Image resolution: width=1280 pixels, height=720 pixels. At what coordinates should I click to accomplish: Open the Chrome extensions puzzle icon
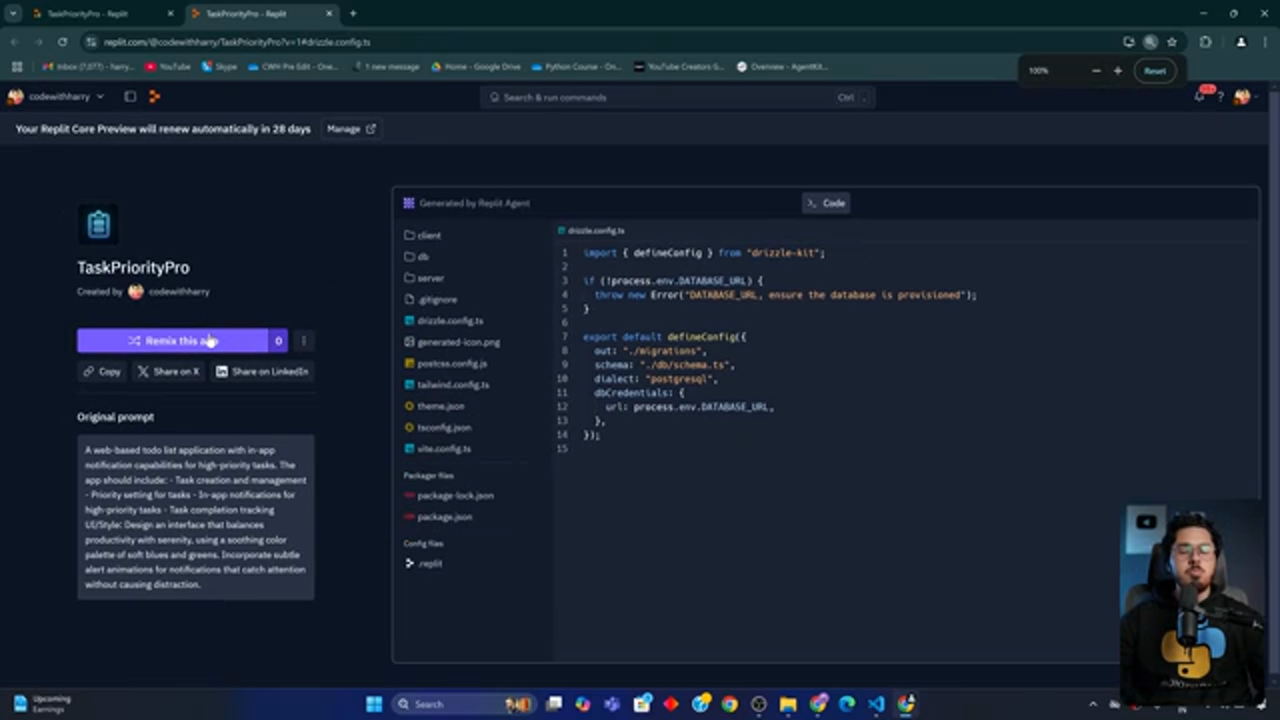tap(1205, 42)
